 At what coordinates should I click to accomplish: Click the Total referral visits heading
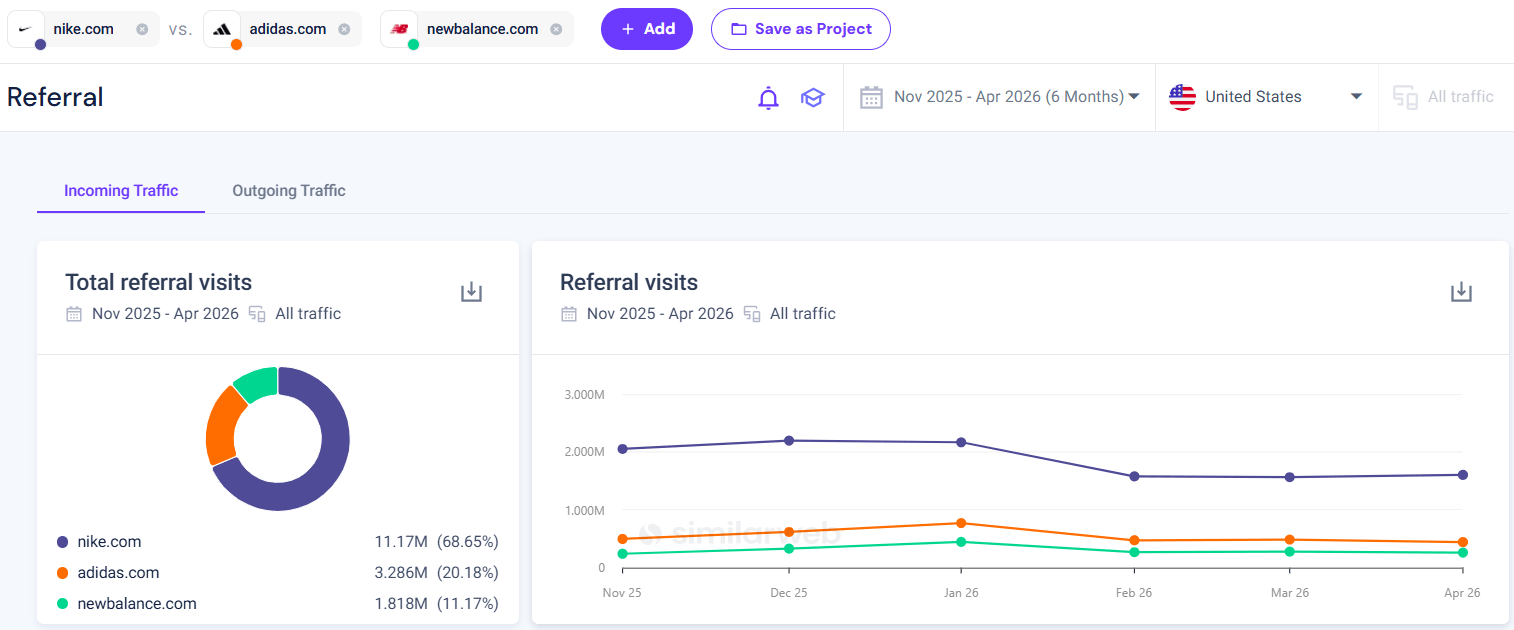[158, 282]
